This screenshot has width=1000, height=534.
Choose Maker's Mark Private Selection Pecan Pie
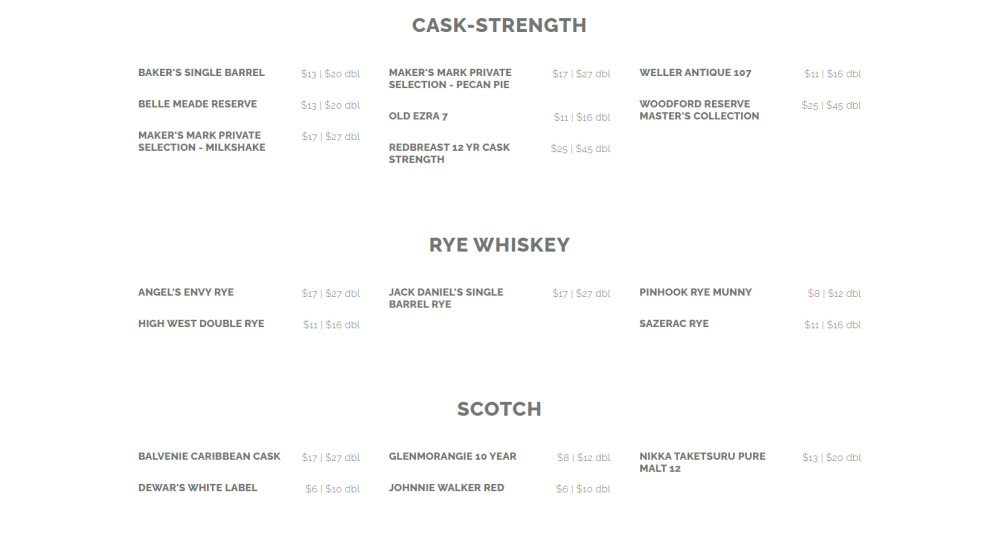pyautogui.click(x=449, y=79)
